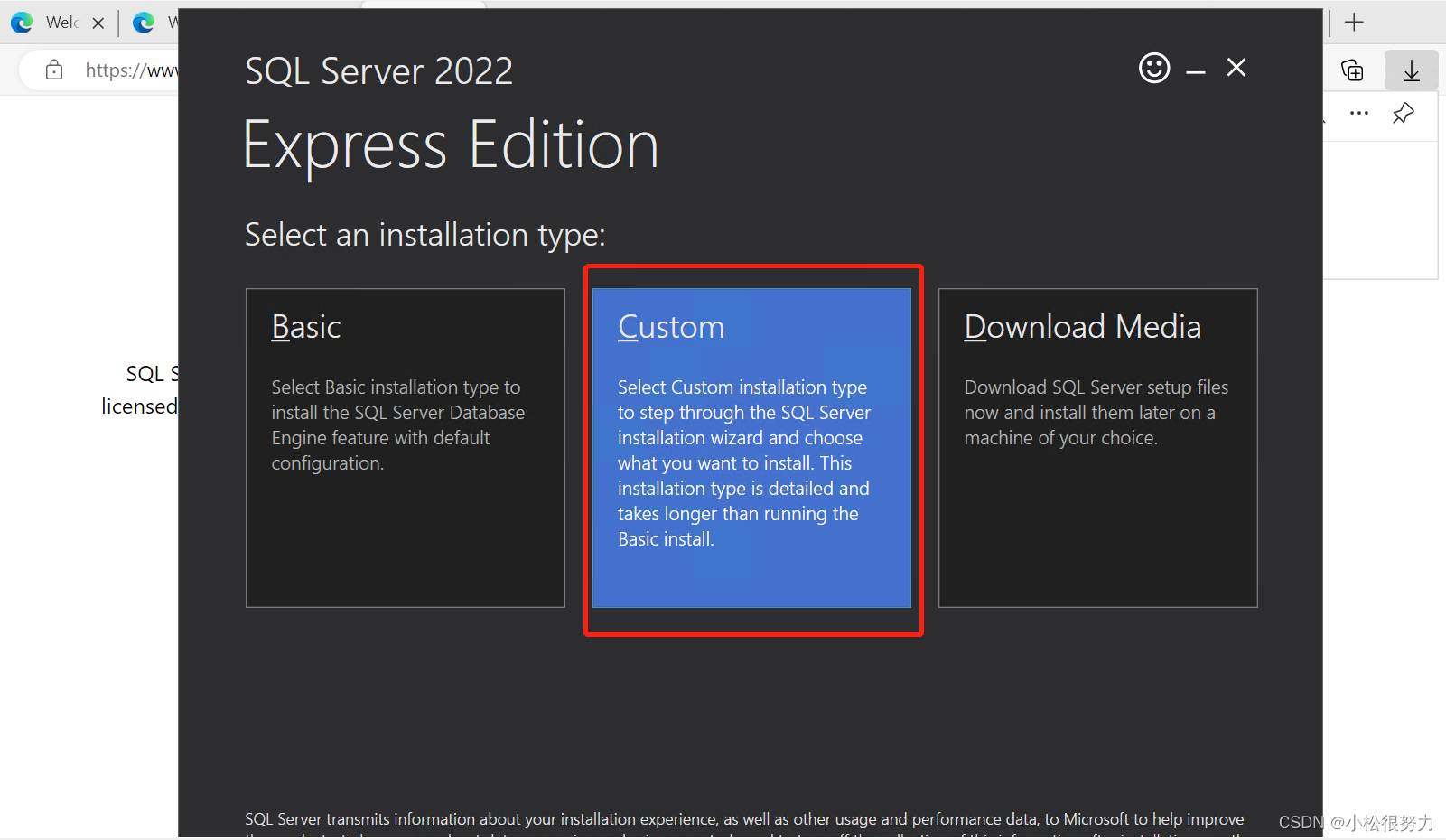Open the smiley feedback icon in installer
The image size is (1446, 840).
(1154, 68)
